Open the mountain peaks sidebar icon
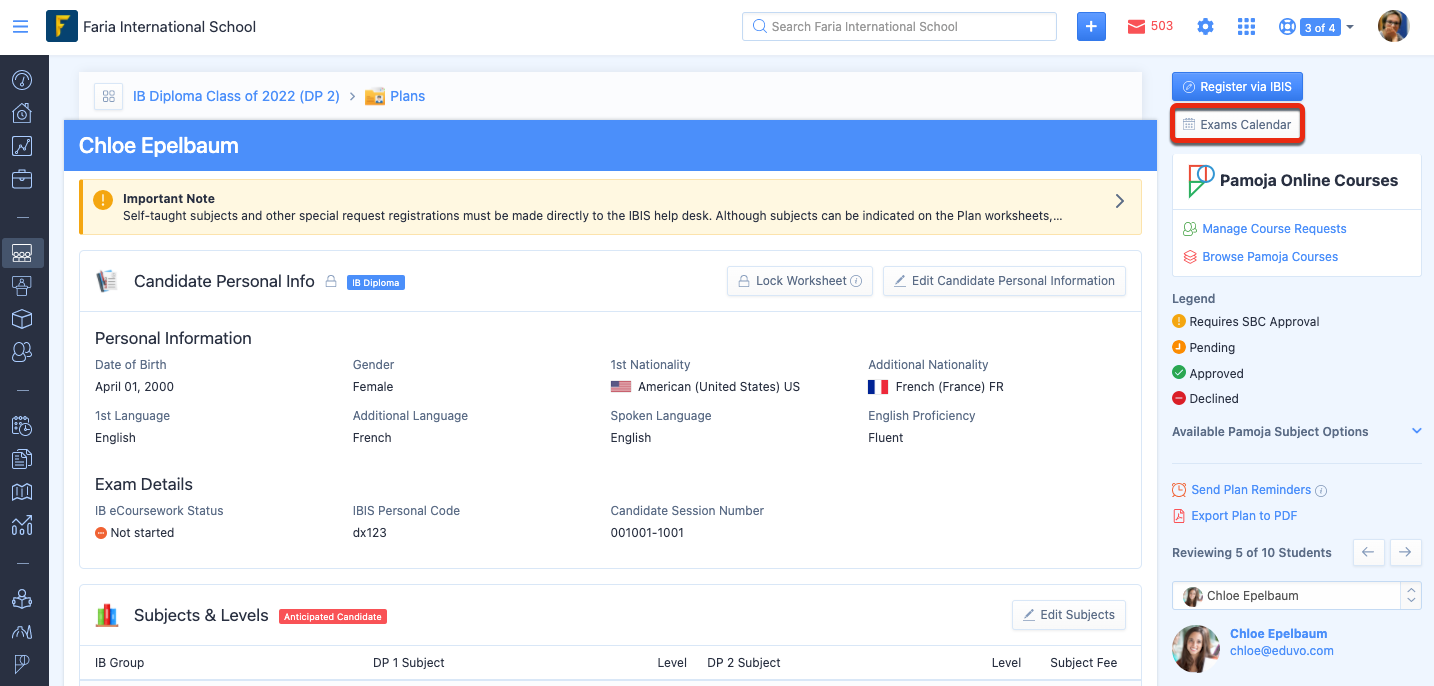The image size is (1434, 686). [x=22, y=631]
